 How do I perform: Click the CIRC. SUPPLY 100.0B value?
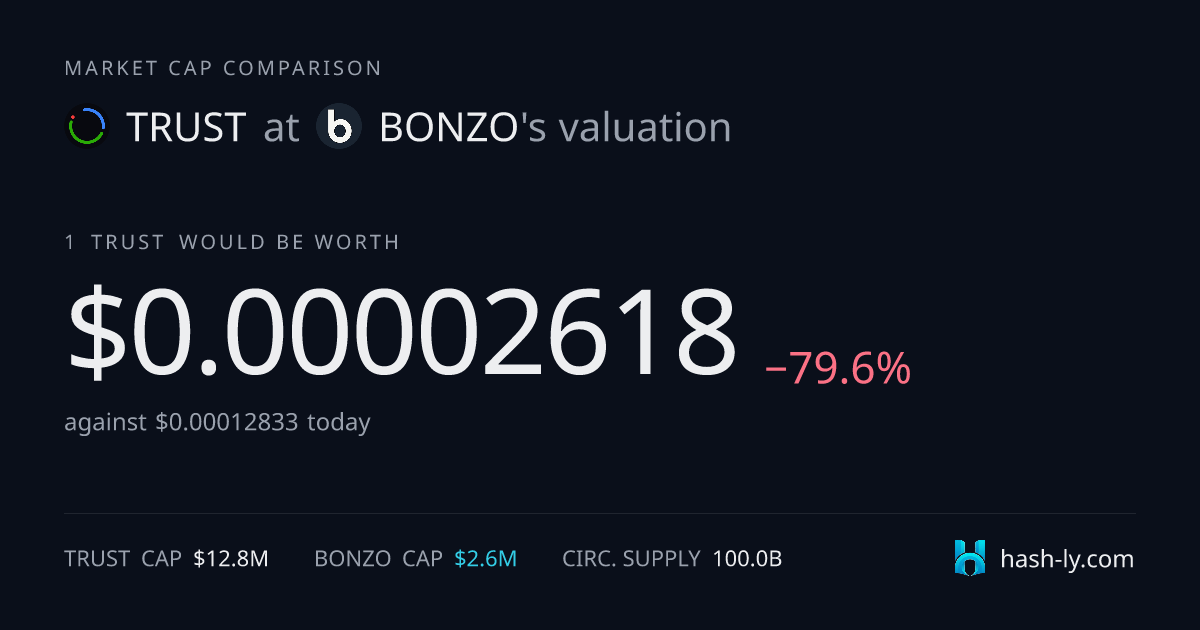(747, 559)
